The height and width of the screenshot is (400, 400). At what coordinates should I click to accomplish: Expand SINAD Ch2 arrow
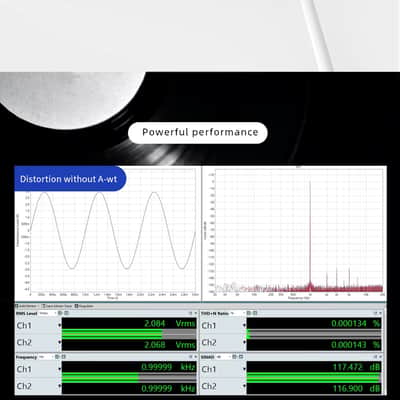pyautogui.click(x=244, y=386)
